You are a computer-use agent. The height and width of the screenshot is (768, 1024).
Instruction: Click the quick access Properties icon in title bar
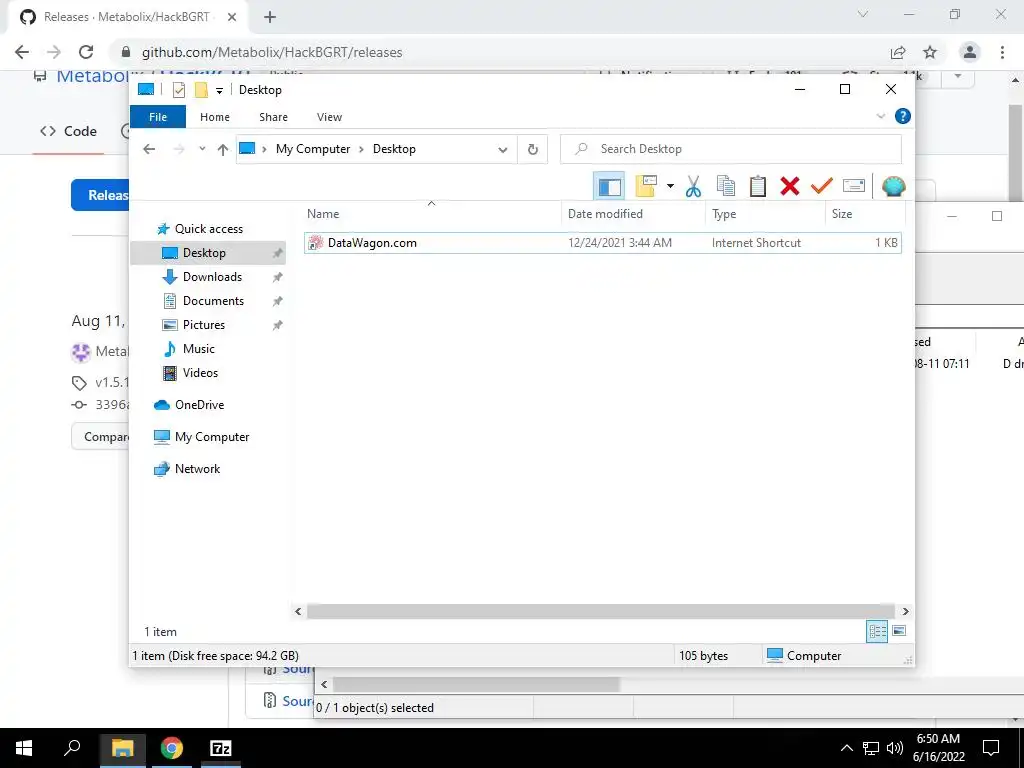coord(179,90)
